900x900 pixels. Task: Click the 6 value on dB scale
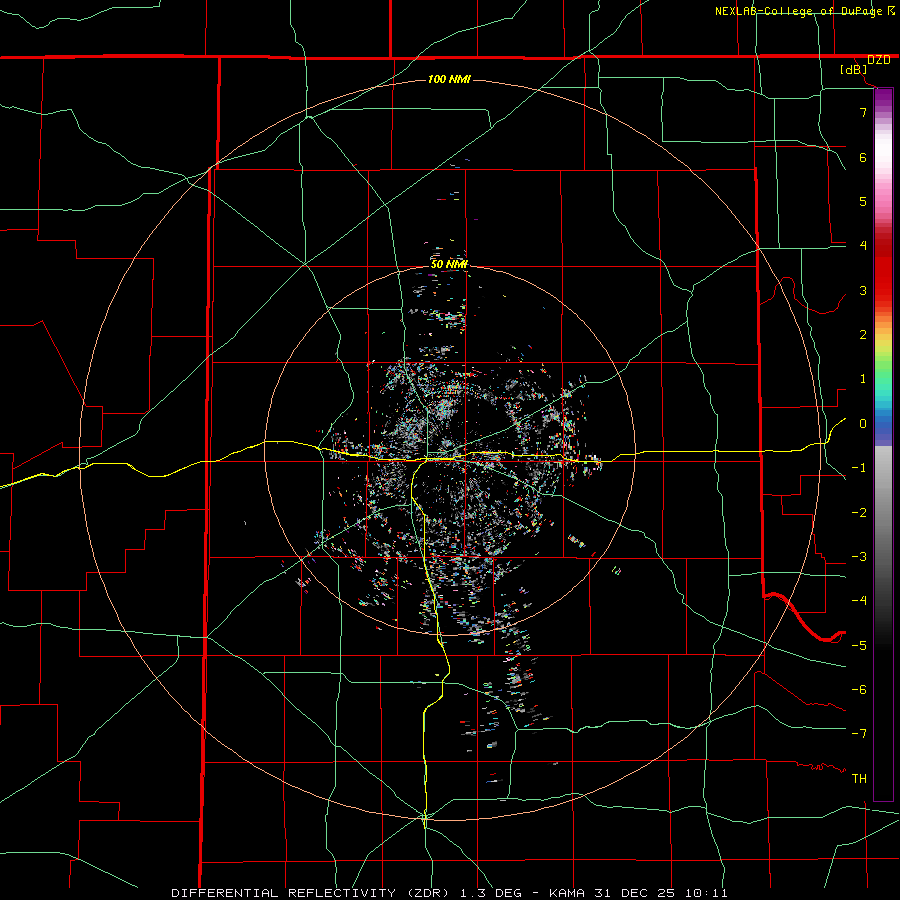(x=863, y=157)
